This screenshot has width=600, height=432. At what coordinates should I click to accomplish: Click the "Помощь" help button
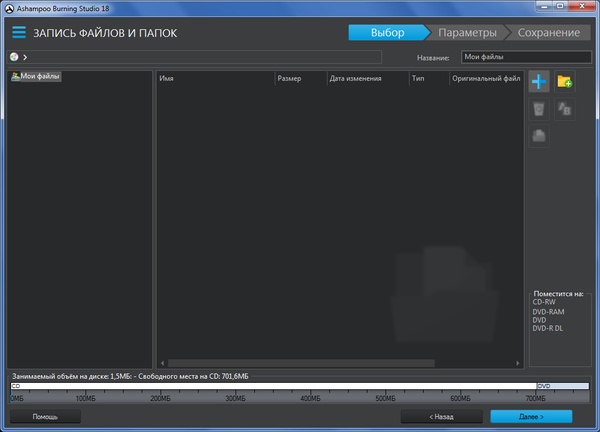coord(45,416)
